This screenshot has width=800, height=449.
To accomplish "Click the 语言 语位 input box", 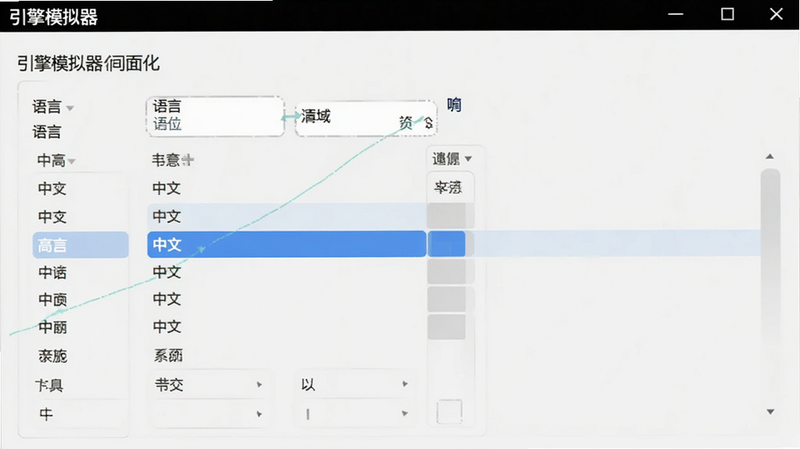I will (x=215, y=116).
